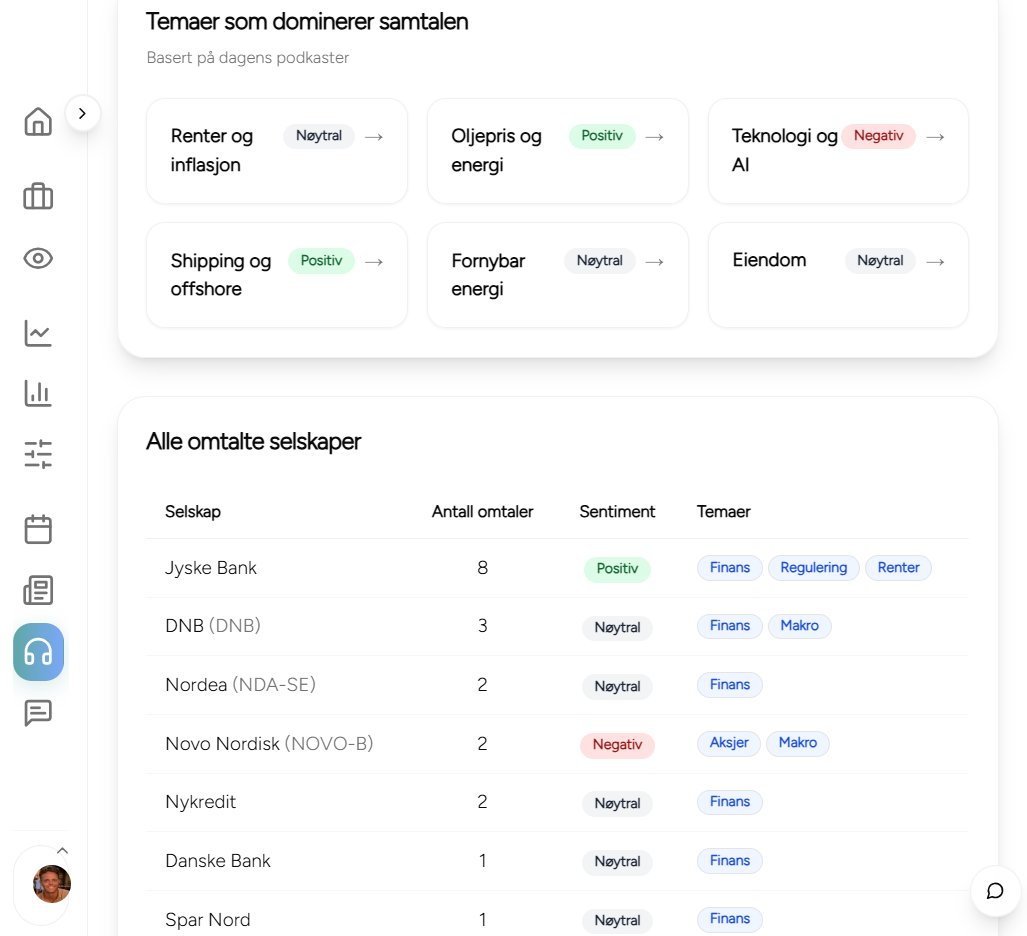The image size is (1027, 936).
Task: Open the line chart icon in sidebar
Action: pos(38,333)
